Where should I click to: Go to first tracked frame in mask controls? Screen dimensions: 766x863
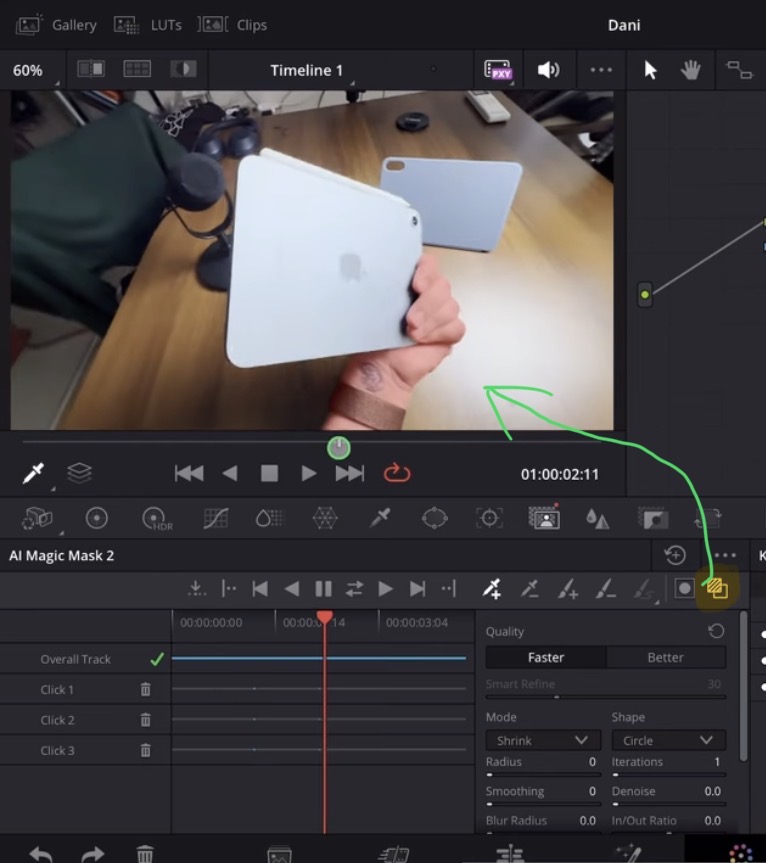[x=260, y=589]
